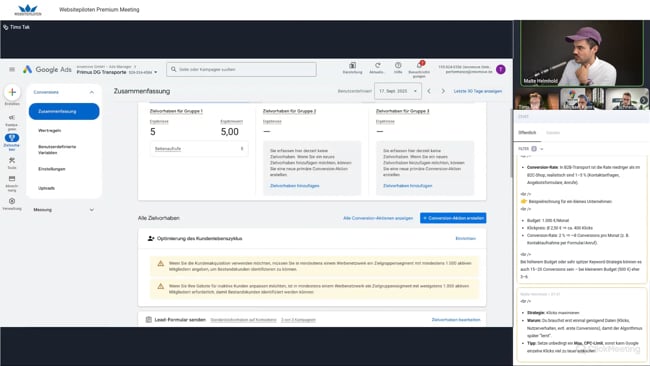Click the Lead-Formular senden clipboard icon
This screenshot has height=366, width=650.
coord(148,320)
